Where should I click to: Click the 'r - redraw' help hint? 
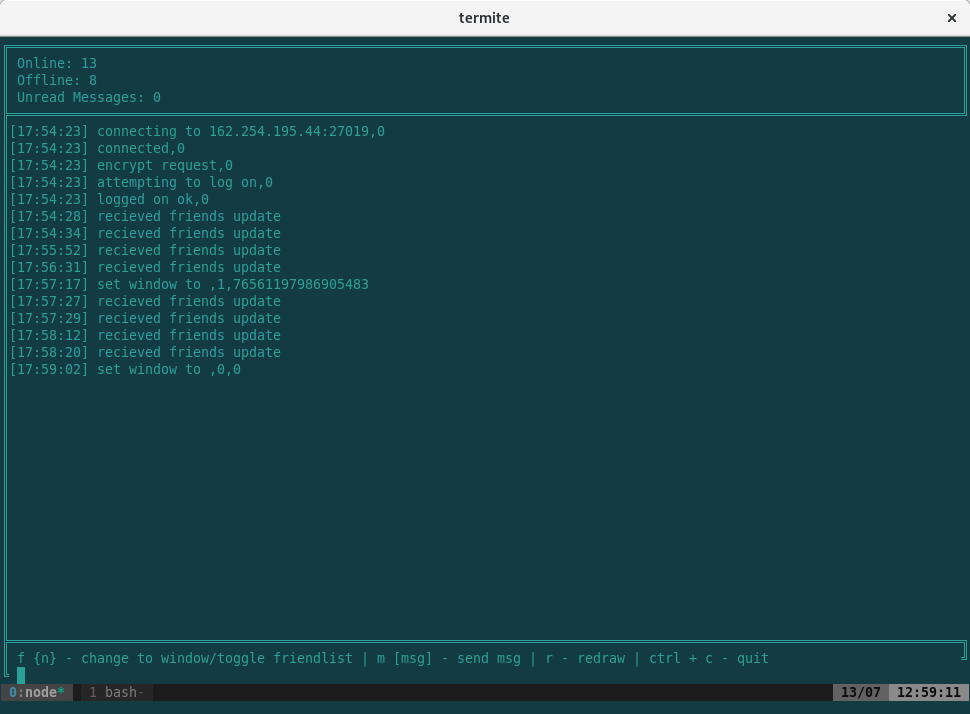(x=585, y=658)
